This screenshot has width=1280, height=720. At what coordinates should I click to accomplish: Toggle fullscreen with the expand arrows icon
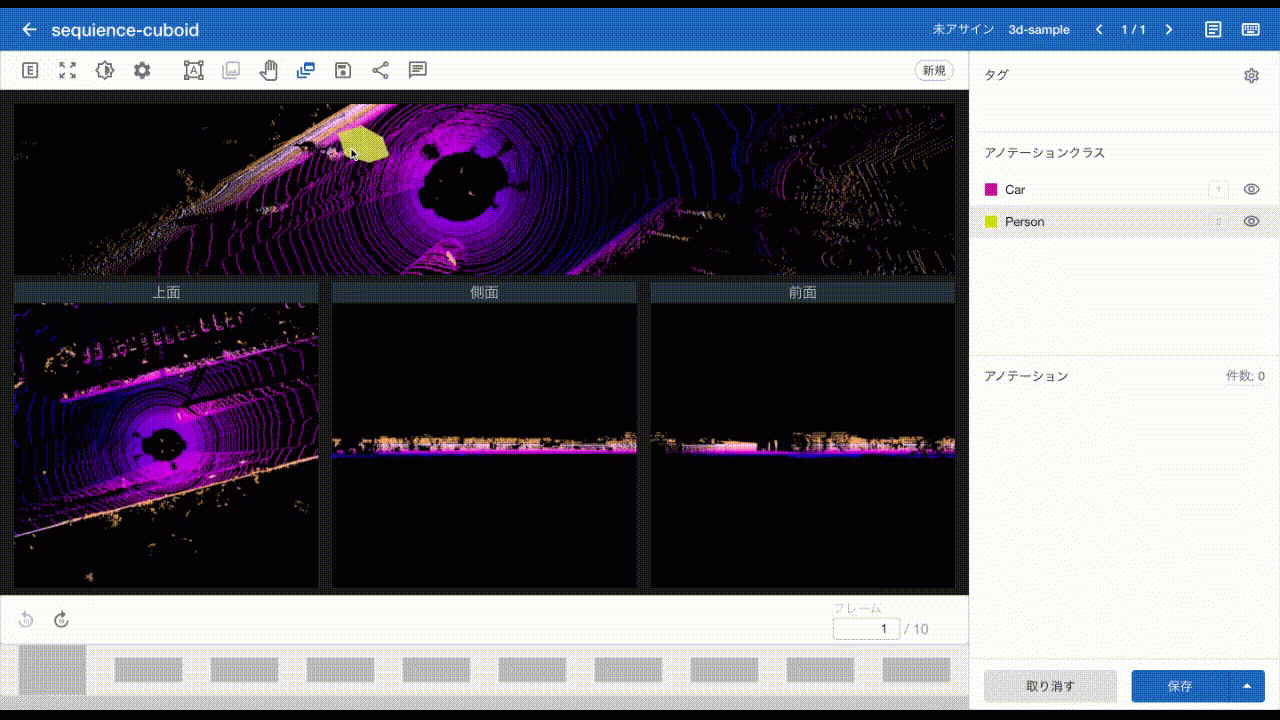pos(67,70)
